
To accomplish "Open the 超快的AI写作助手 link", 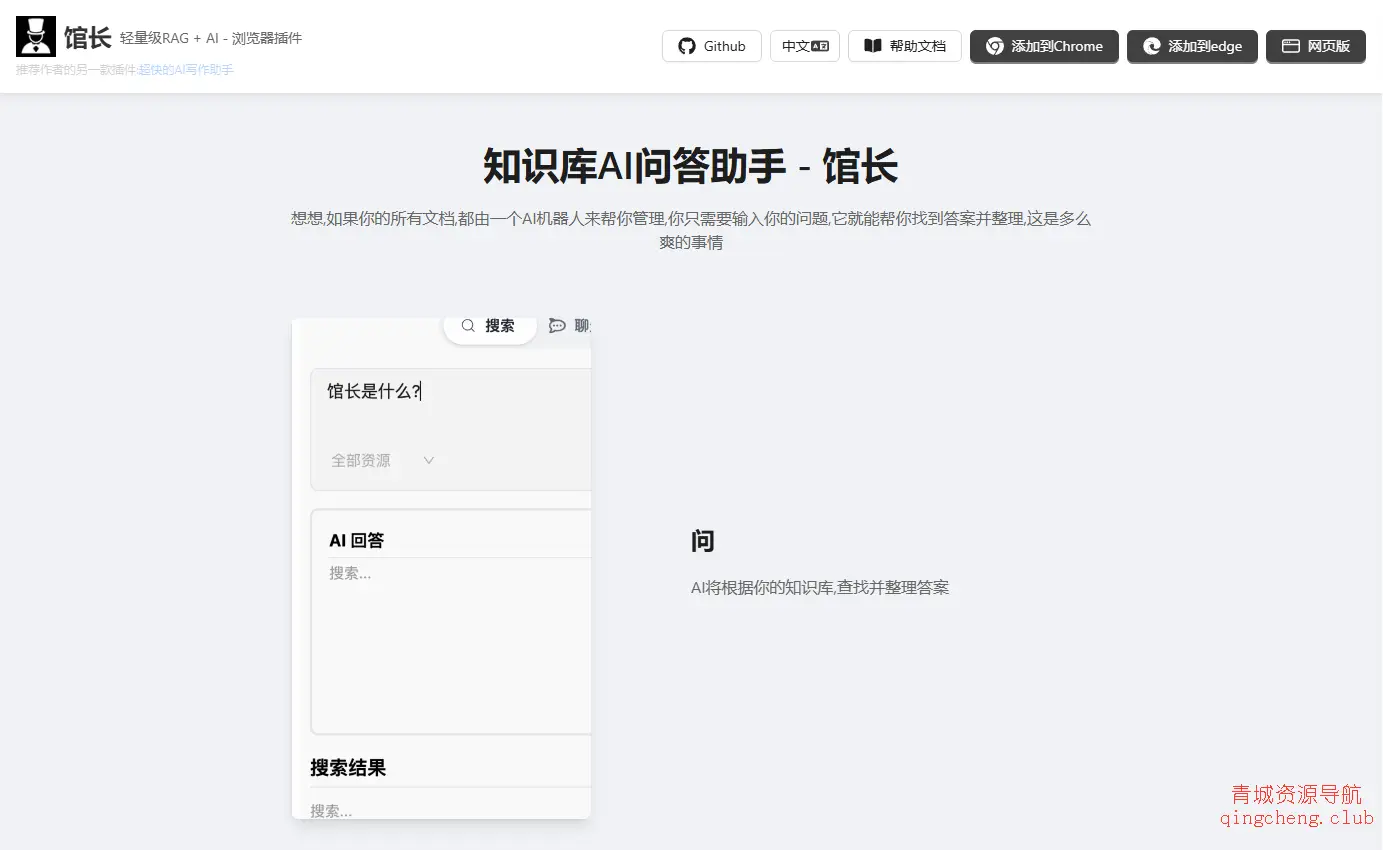I will [186, 70].
